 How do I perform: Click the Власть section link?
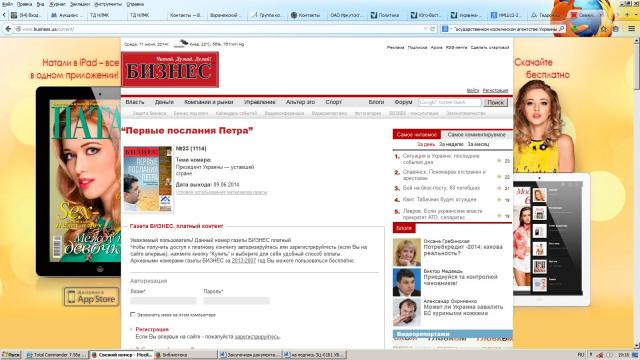[x=135, y=102]
